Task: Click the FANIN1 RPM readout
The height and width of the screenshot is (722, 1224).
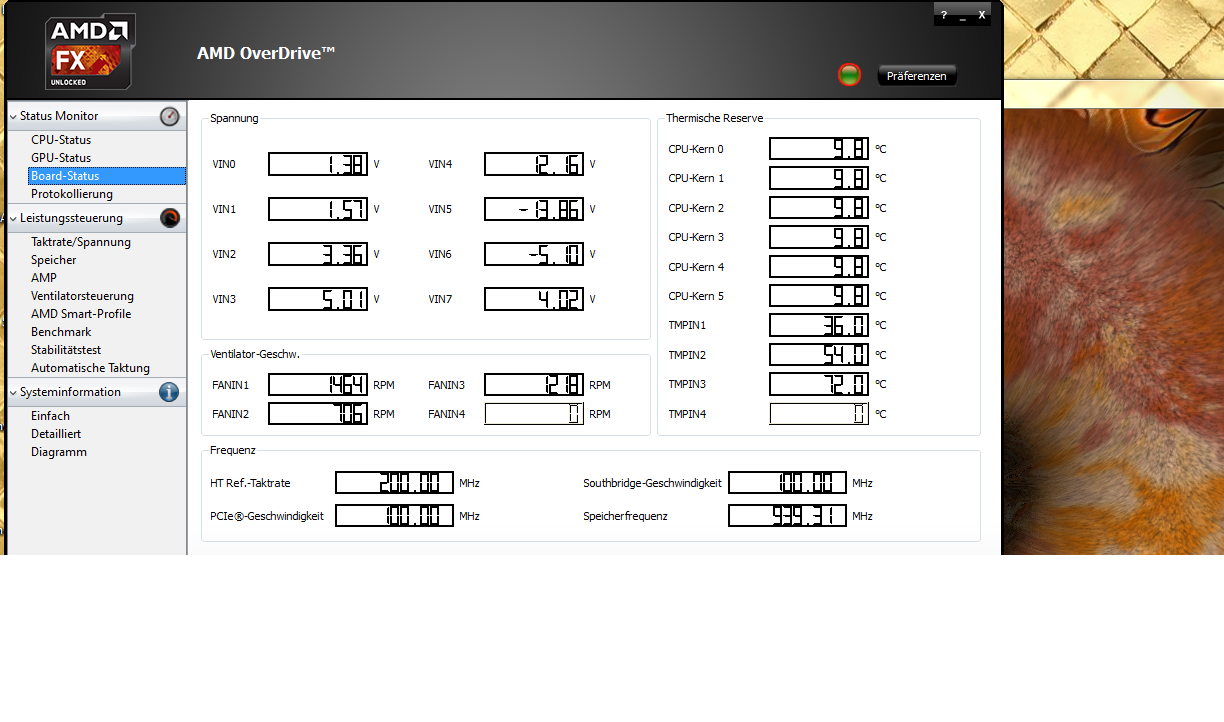Action: tap(318, 385)
